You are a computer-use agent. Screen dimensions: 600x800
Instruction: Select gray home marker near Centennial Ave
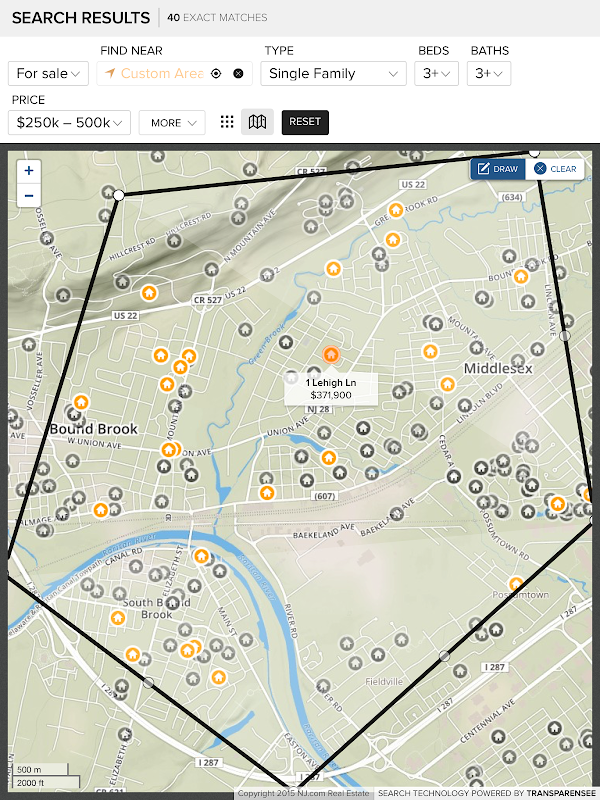click(498, 737)
